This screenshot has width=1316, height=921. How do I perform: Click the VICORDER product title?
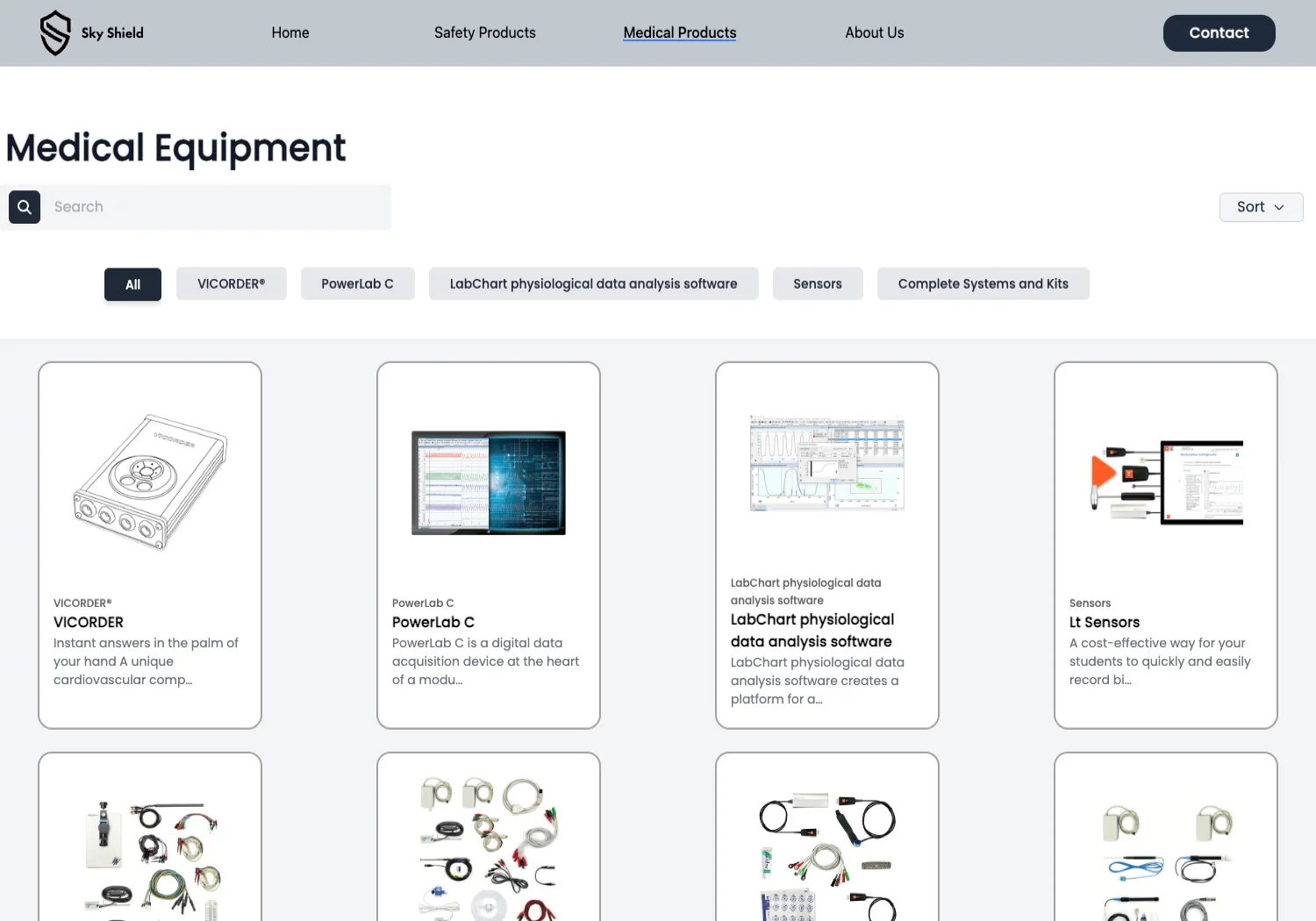click(x=89, y=623)
